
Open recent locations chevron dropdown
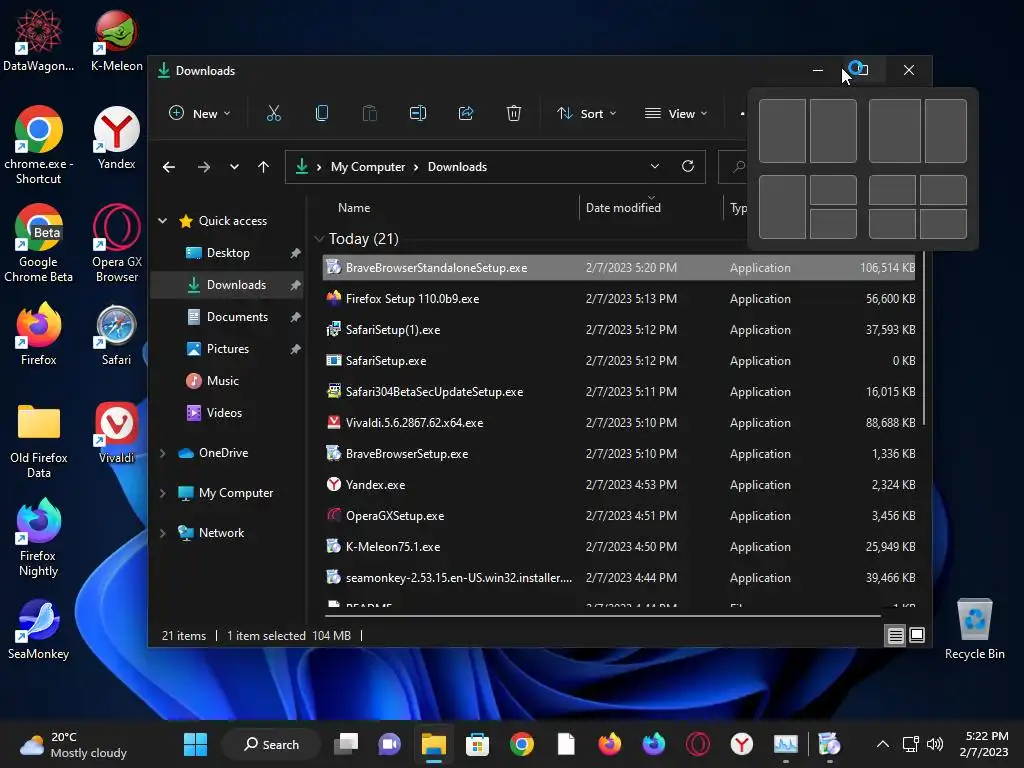234,167
